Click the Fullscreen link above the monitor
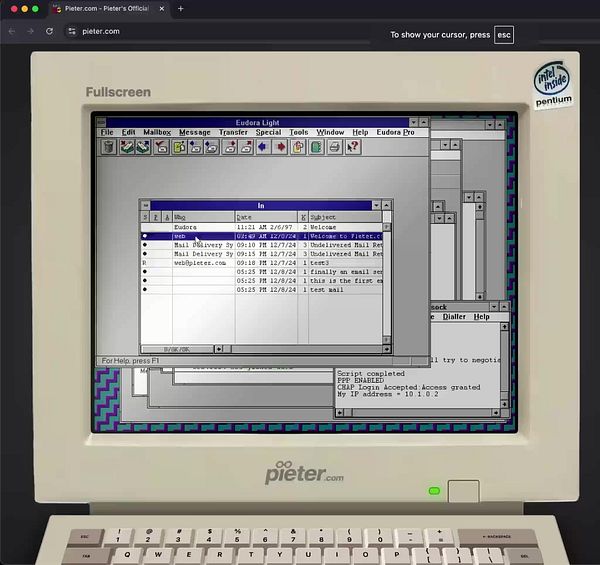The width and height of the screenshot is (600, 565). coord(118,92)
